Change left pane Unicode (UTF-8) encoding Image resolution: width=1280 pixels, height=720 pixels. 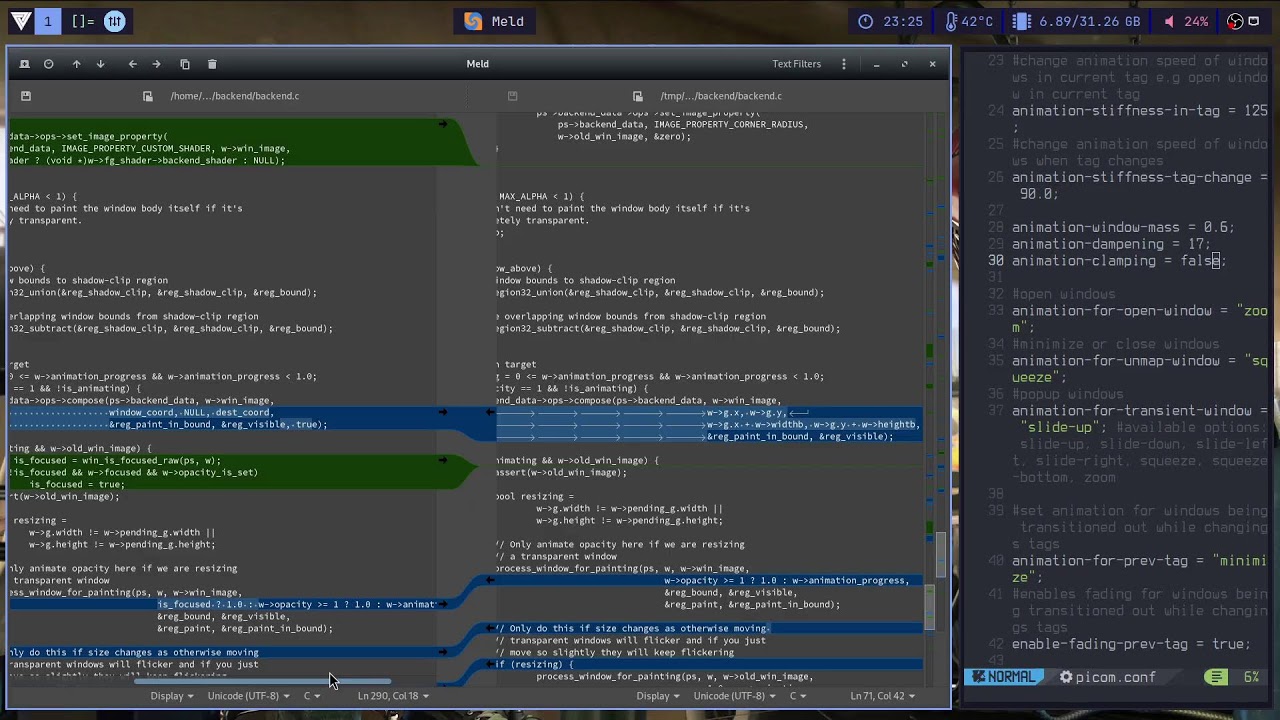(248, 696)
